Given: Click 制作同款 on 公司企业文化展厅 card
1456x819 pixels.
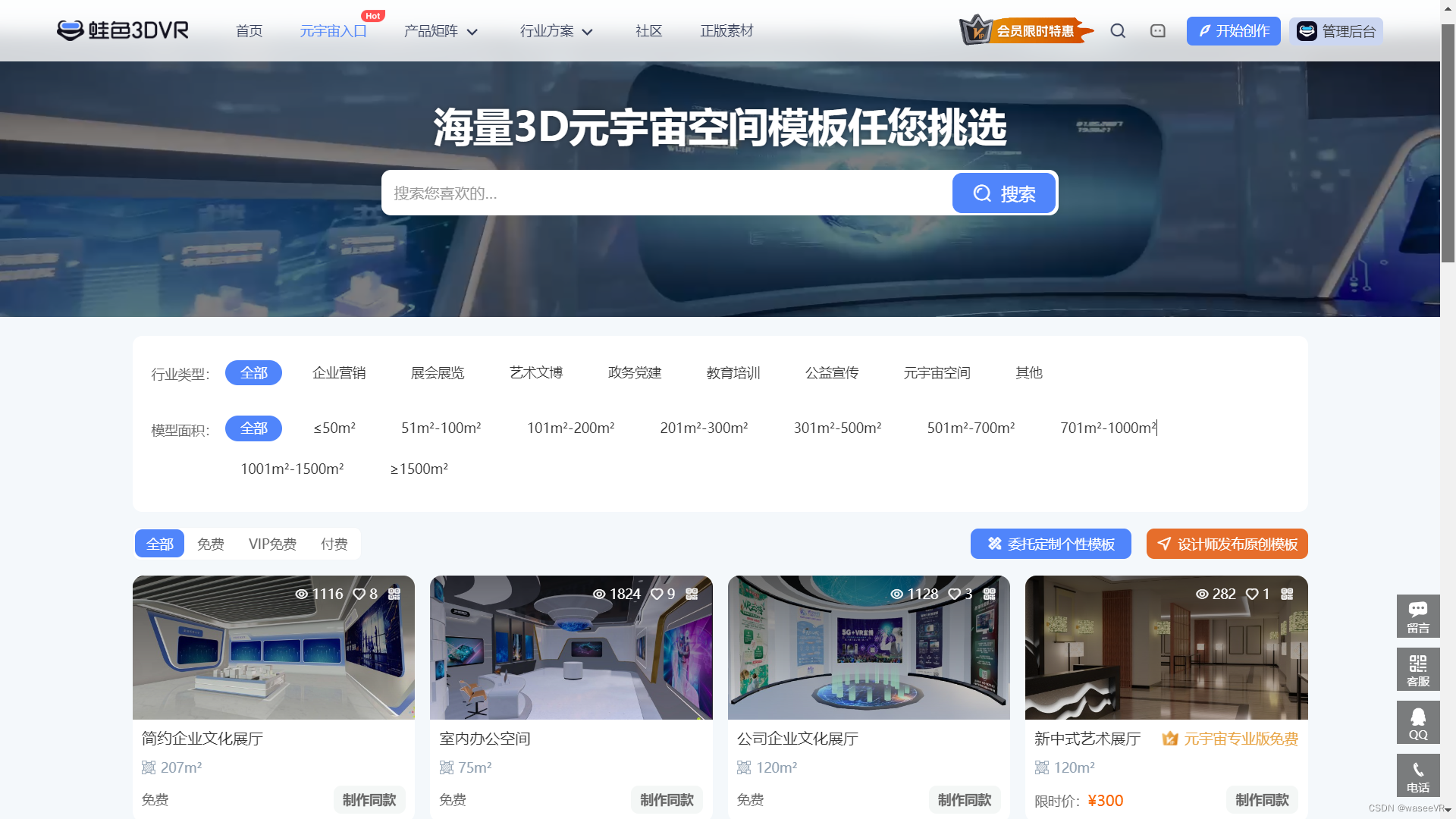Looking at the screenshot, I should coord(964,800).
